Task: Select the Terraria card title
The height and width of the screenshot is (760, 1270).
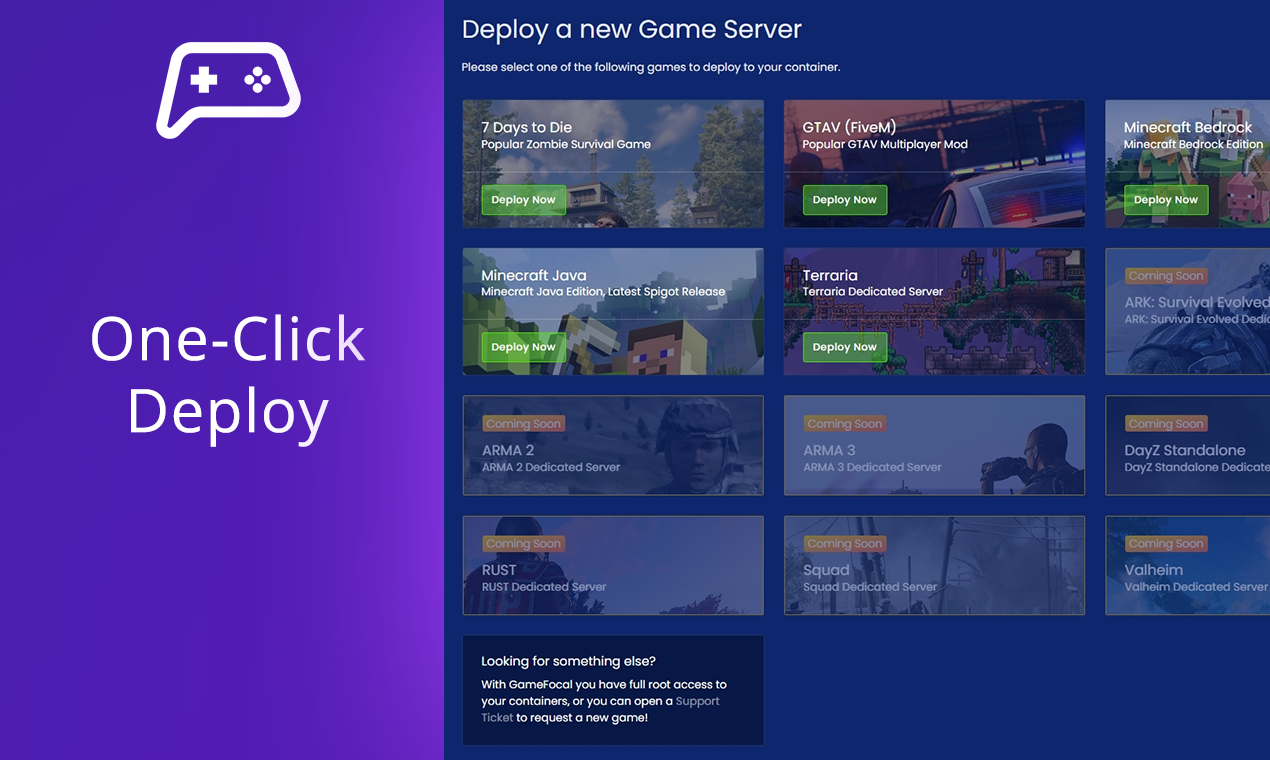Action: [x=830, y=275]
